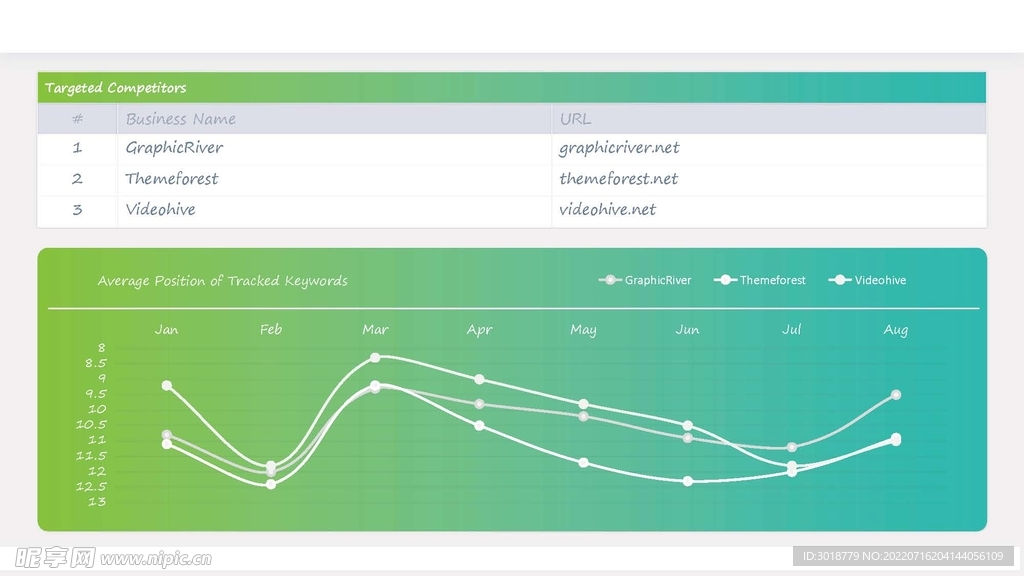Click the Themeforest data point for Mar
Viewport: 1024px width, 576px height.
[375, 357]
